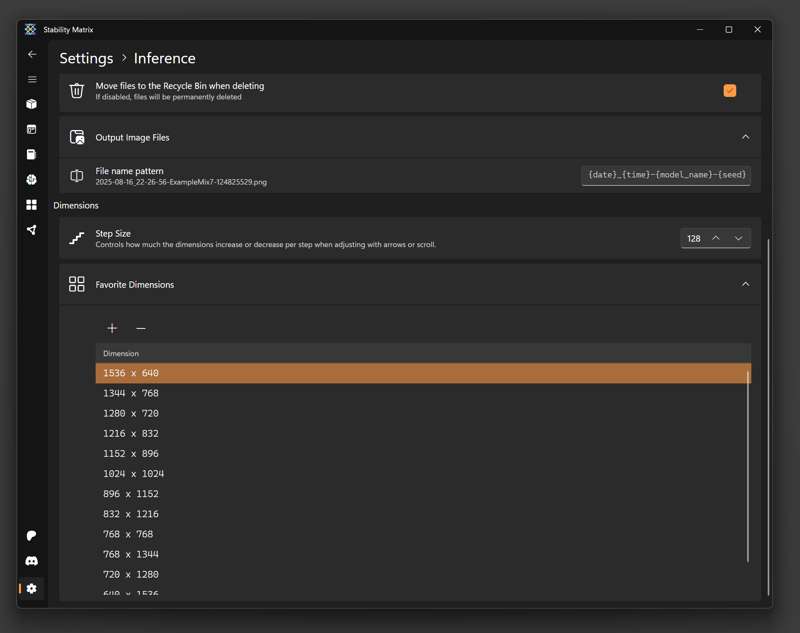The image size is (800, 633).
Task: Open the Packages cube icon in sidebar
Action: [x=31, y=104]
